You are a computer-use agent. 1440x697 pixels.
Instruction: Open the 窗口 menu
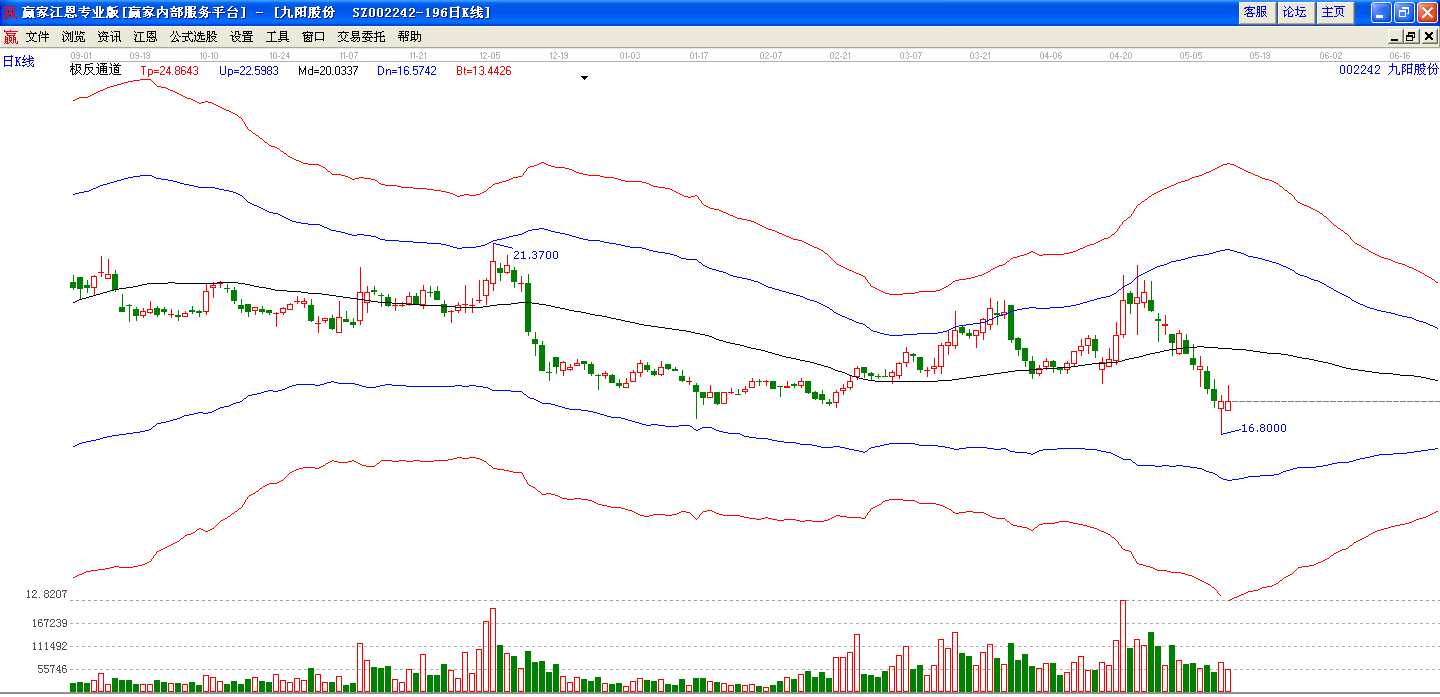pos(313,37)
